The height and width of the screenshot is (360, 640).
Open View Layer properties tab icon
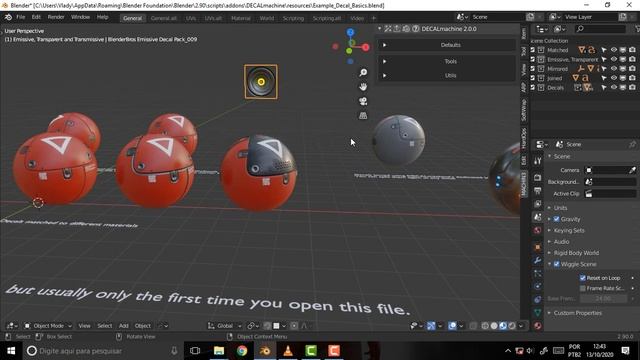(538, 204)
